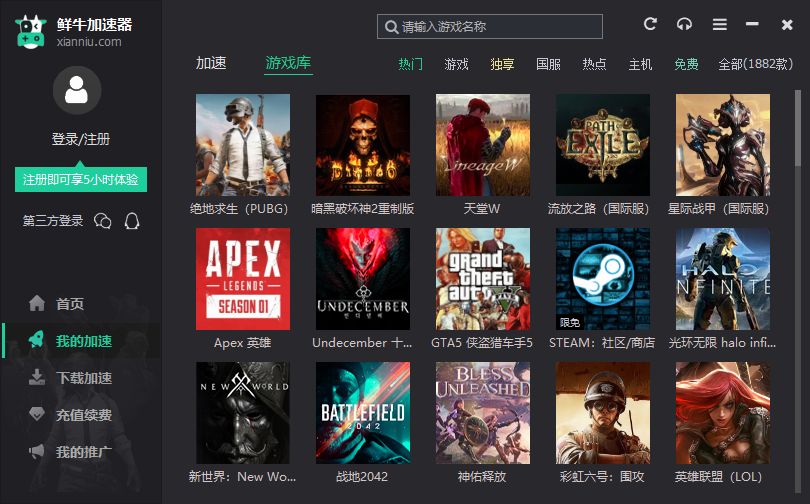Select the Halo Infinite game cover
The image size is (810, 504).
(x=723, y=279)
